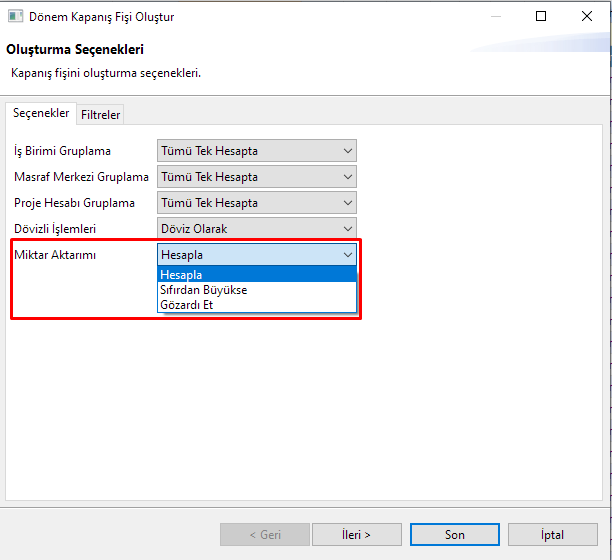Expand the Dövizli İşlemleri combo box
Image resolution: width=612 pixels, height=560 pixels.
click(x=256, y=229)
